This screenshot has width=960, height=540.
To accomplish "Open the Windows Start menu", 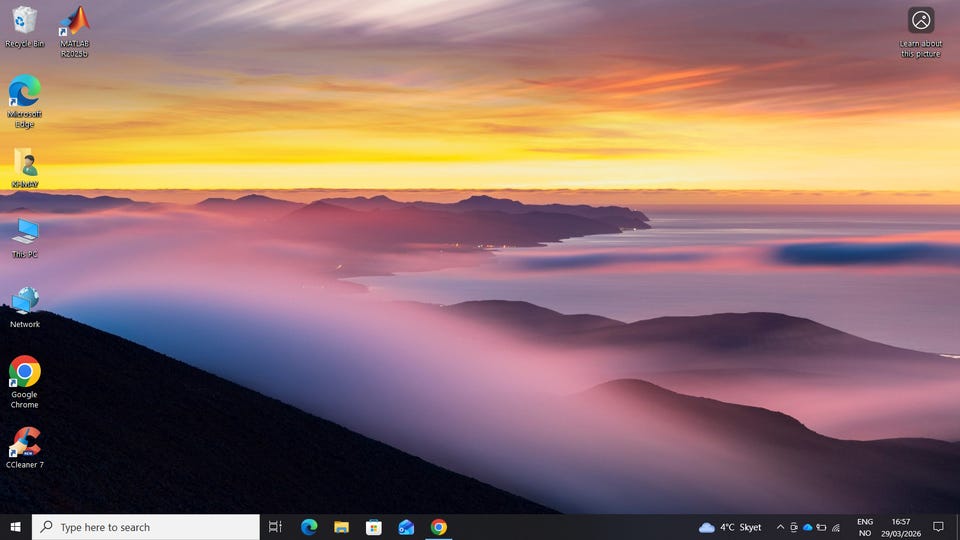I will tap(15, 527).
